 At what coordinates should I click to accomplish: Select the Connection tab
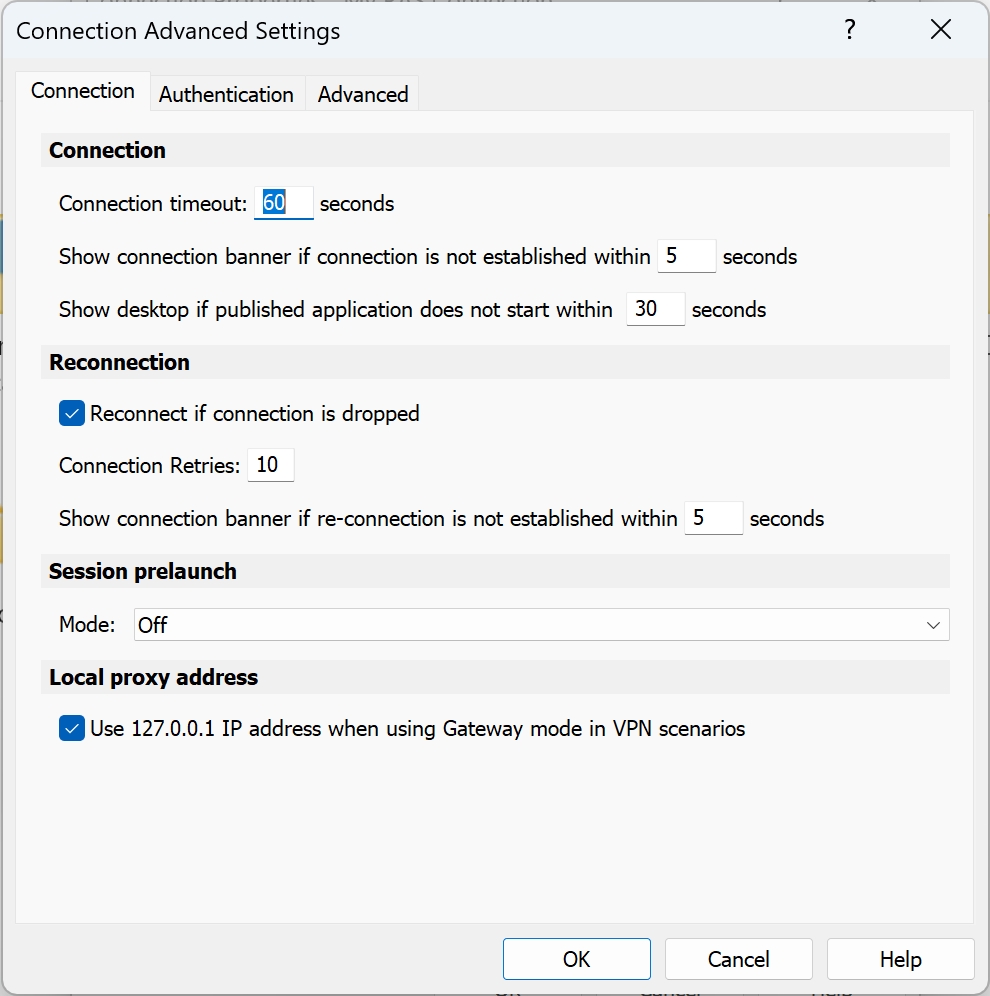click(x=83, y=91)
